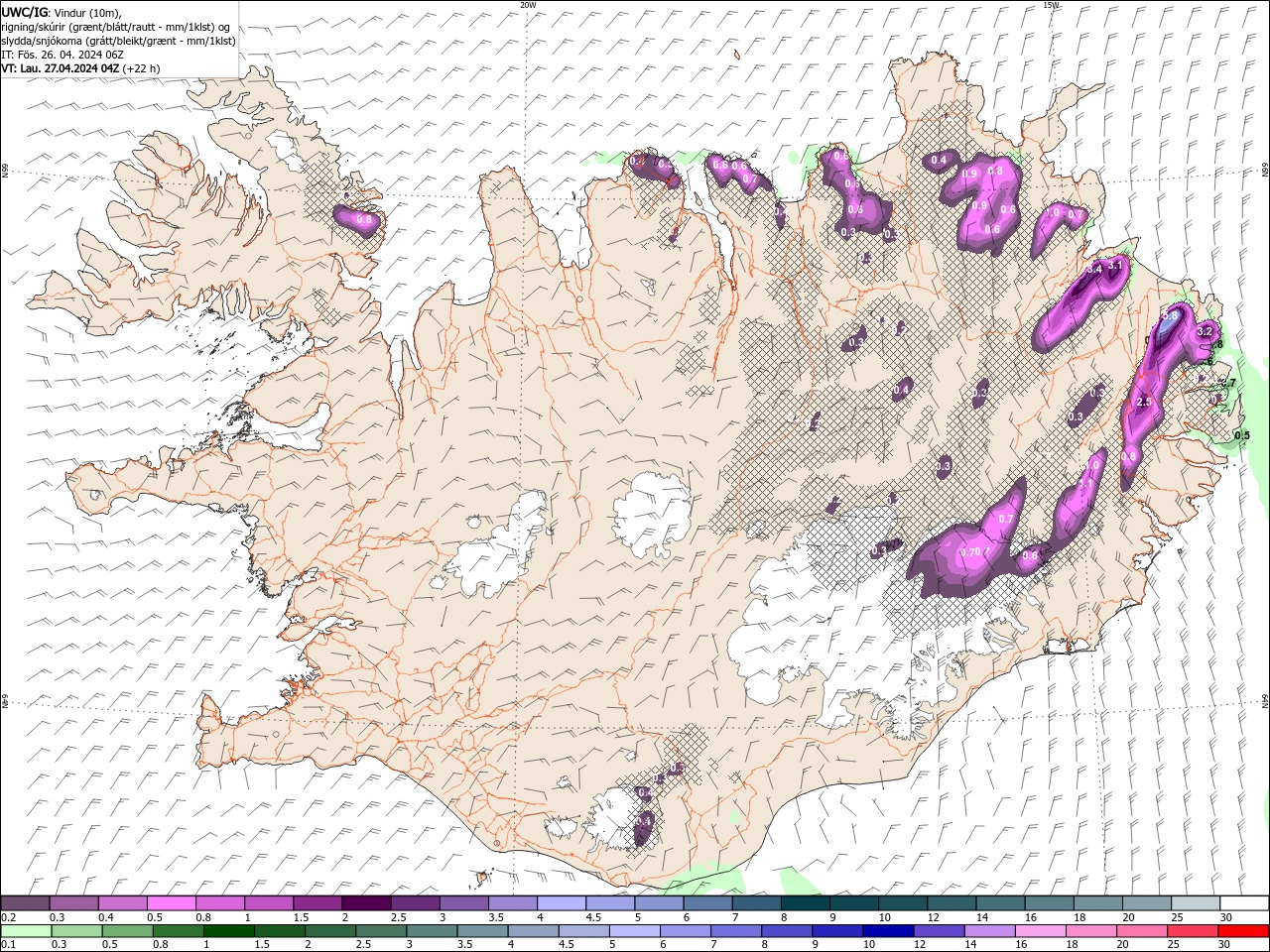1270x952 pixels.
Task: Click the '3.8' value at the eastern snow maximum
Action: (1170, 316)
